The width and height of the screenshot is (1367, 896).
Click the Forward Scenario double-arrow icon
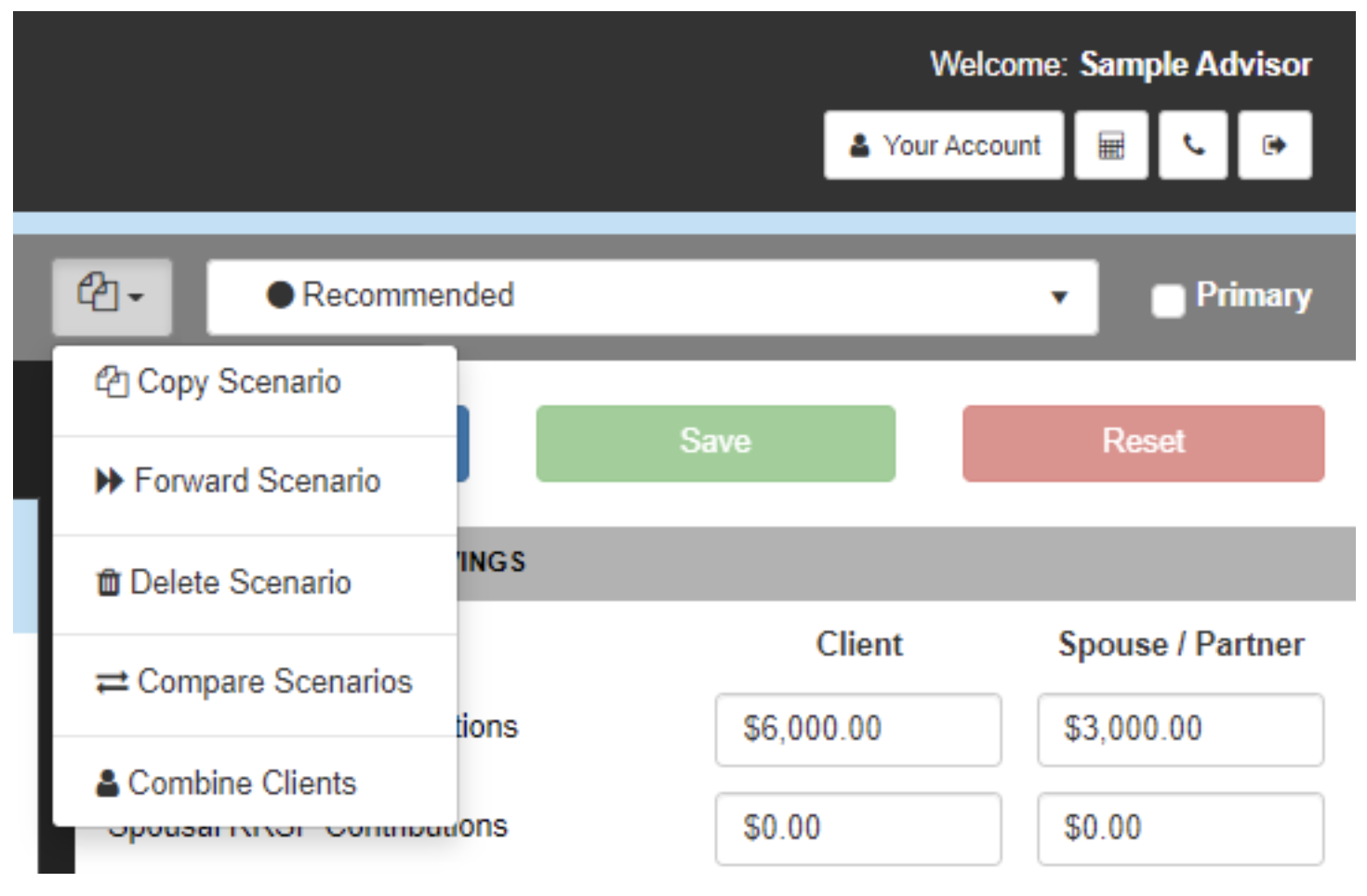(x=109, y=481)
